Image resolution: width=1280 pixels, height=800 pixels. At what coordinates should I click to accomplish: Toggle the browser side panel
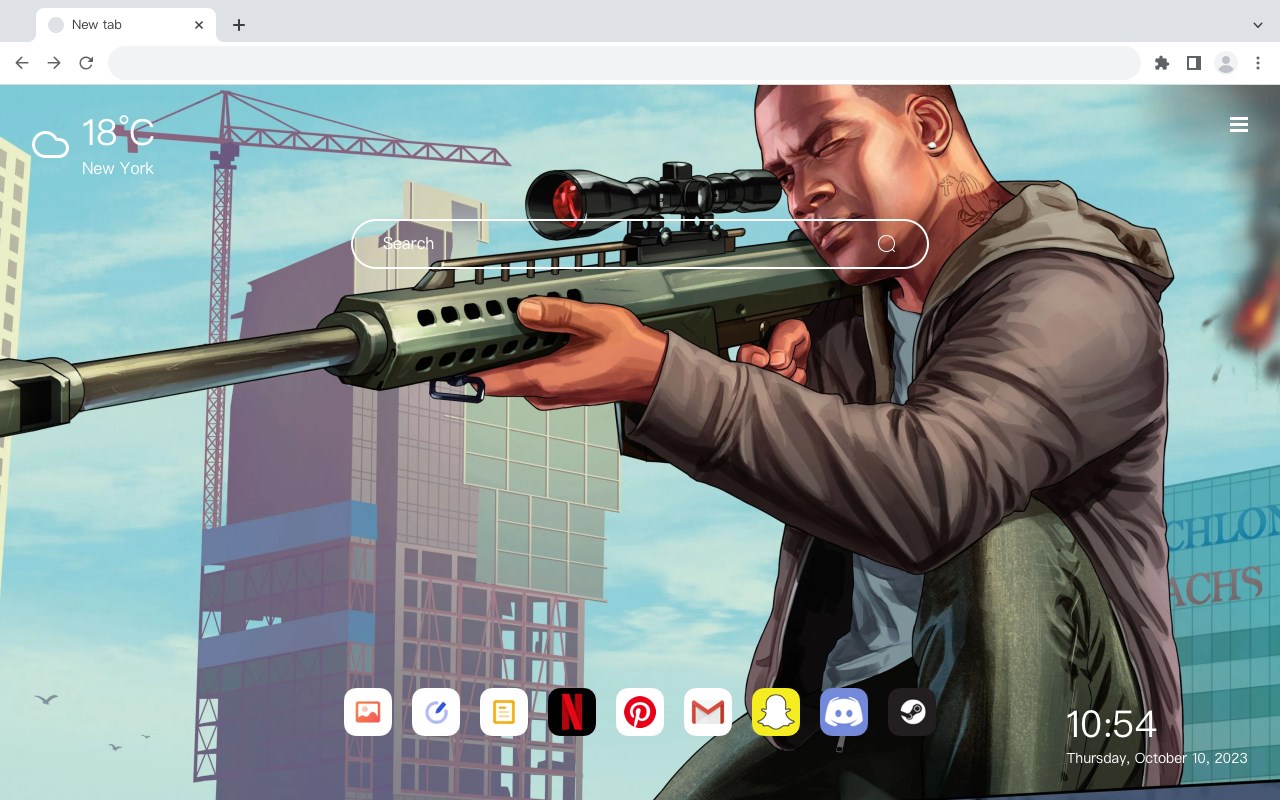pyautogui.click(x=1193, y=63)
